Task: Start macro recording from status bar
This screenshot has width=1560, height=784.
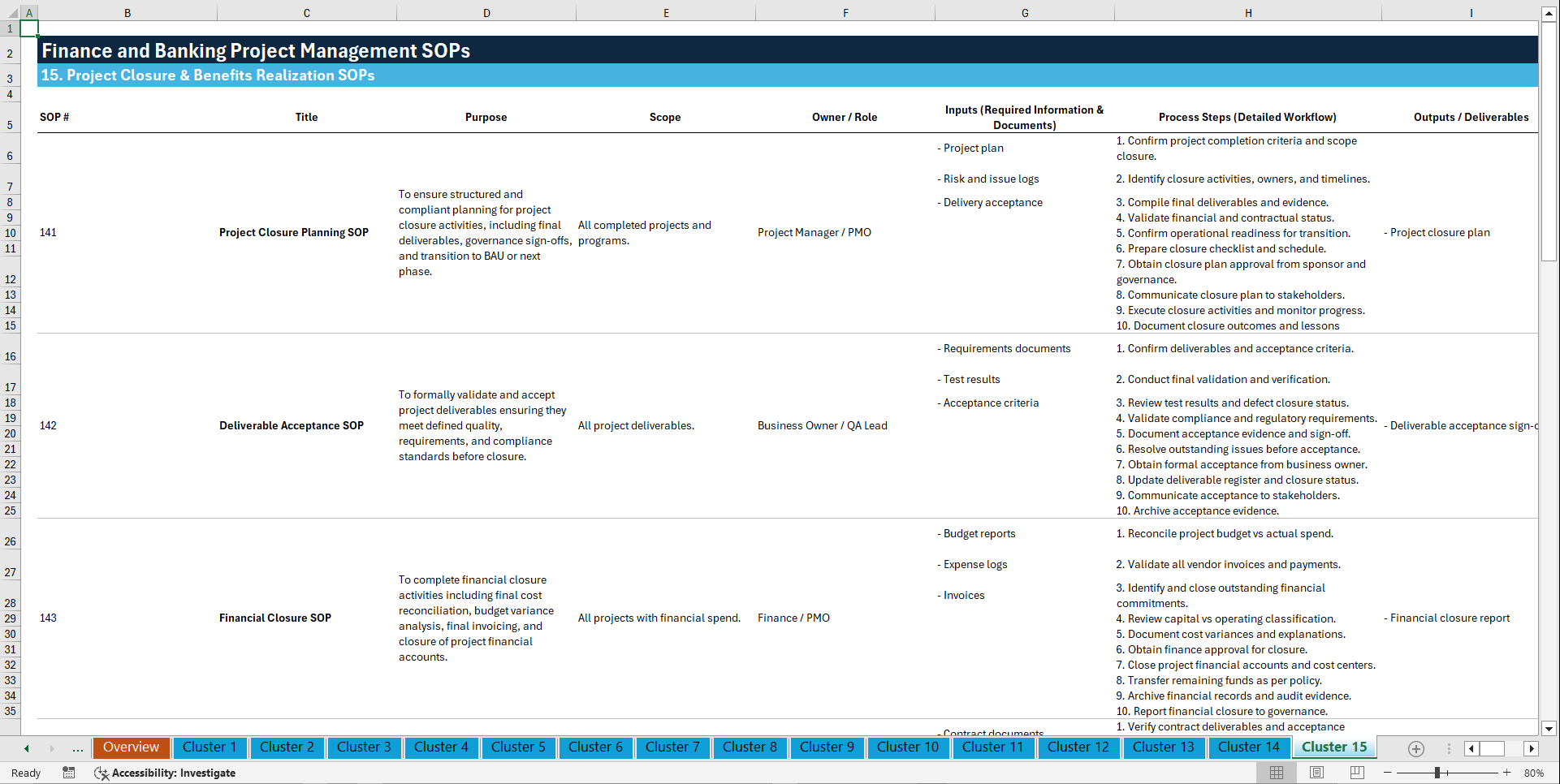Action: point(69,773)
